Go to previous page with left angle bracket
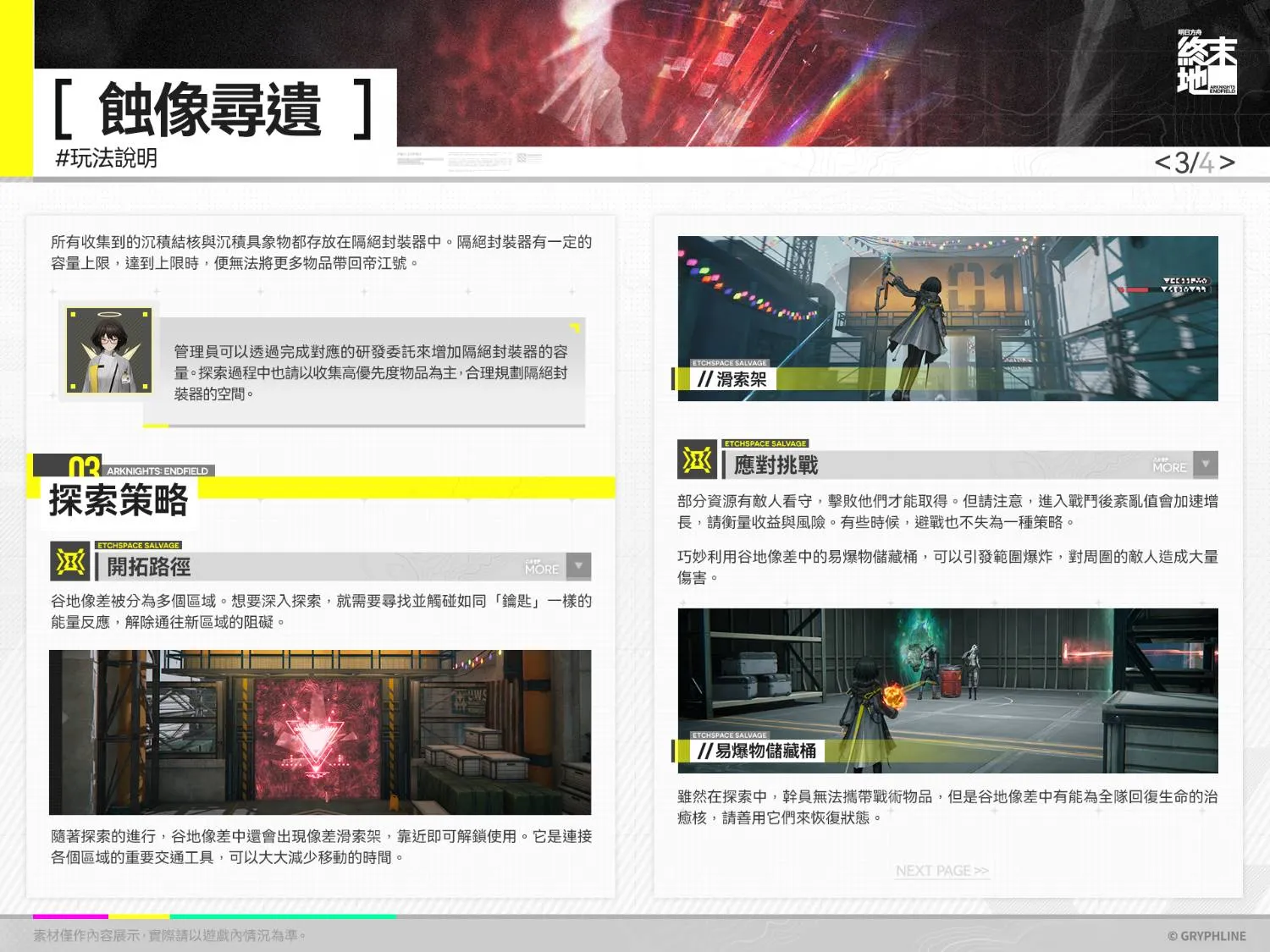This screenshot has height=952, width=1270. point(1162,162)
